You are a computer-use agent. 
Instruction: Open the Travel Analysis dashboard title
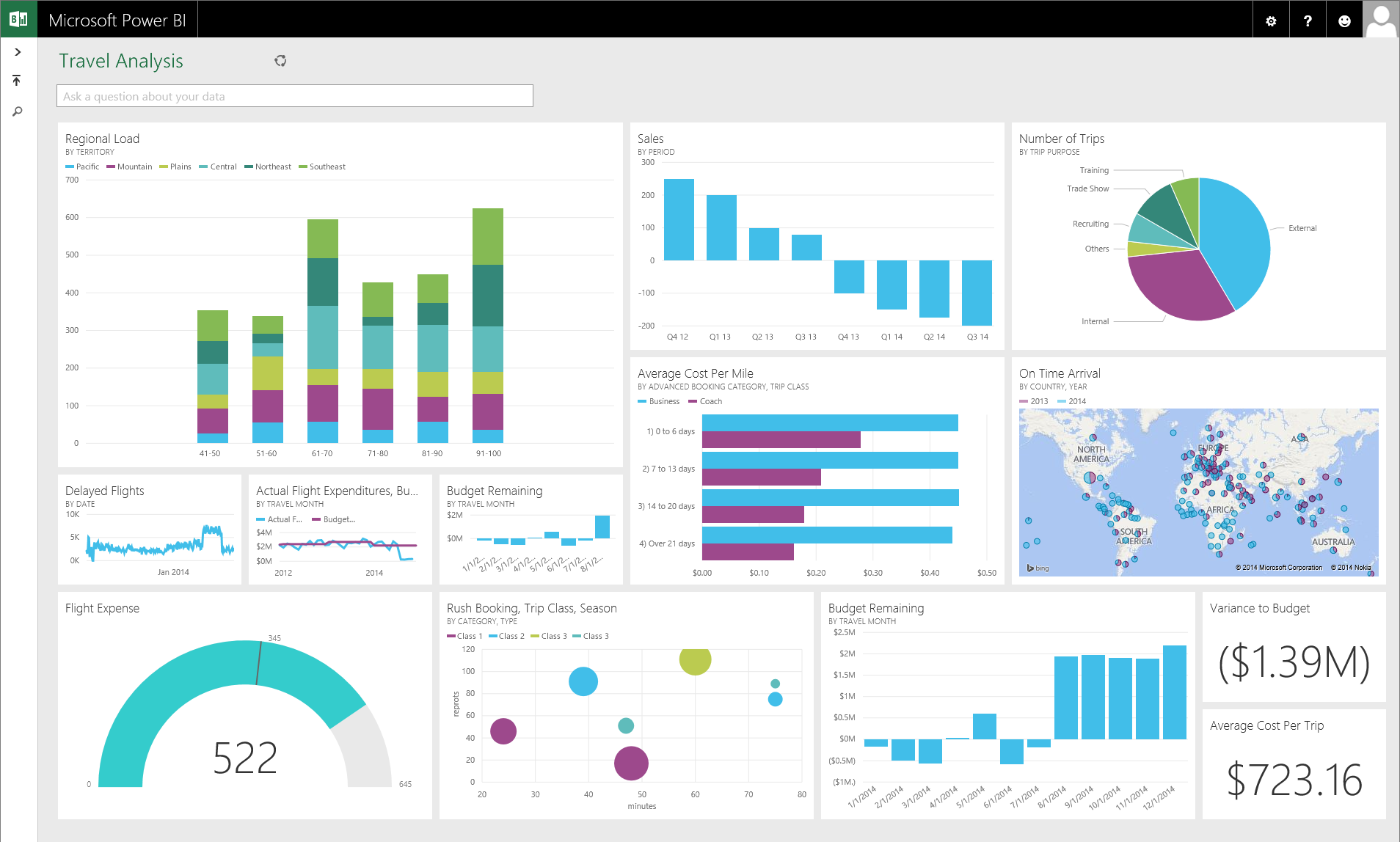[x=121, y=61]
